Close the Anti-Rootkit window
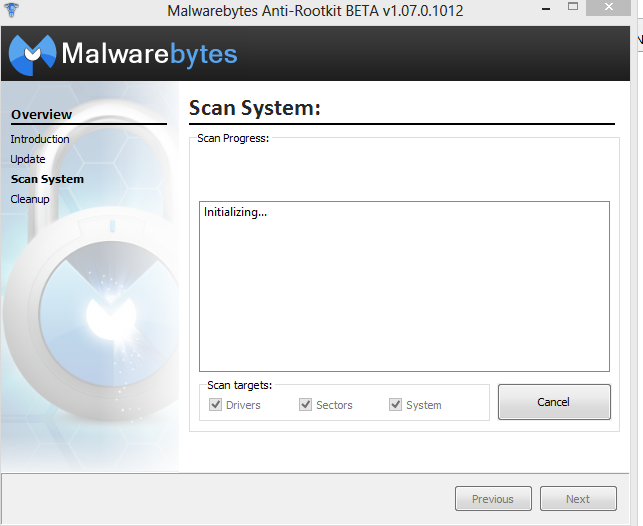Image resolution: width=643 pixels, height=526 pixels. 609,7
